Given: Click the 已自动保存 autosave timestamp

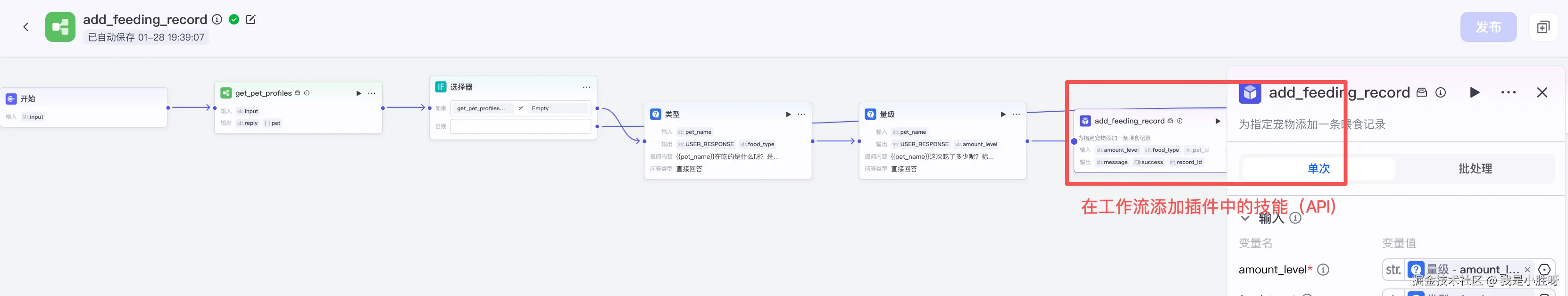Looking at the screenshot, I should (146, 37).
